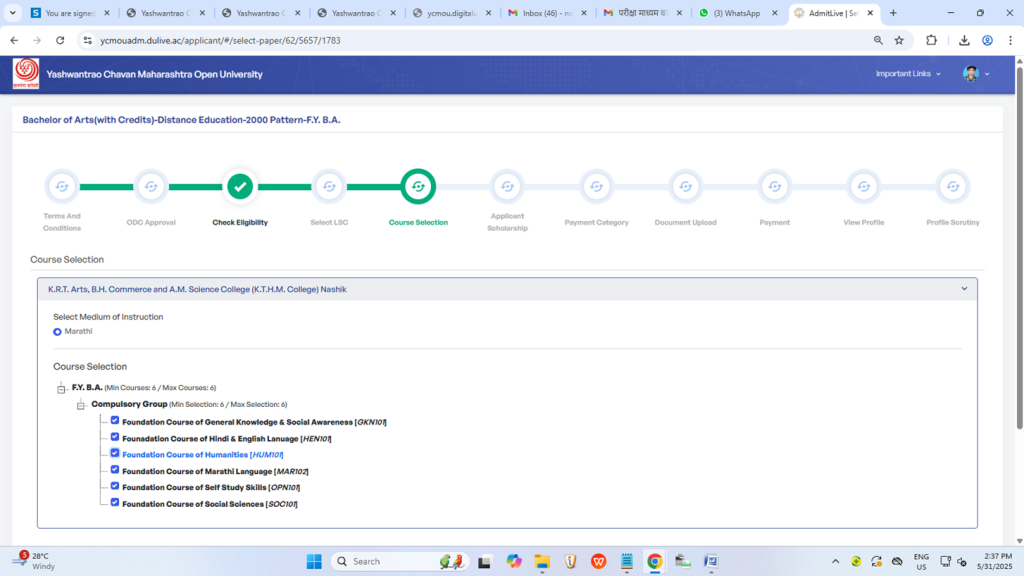
Task: Click the Course Selection step icon
Action: [x=418, y=186]
